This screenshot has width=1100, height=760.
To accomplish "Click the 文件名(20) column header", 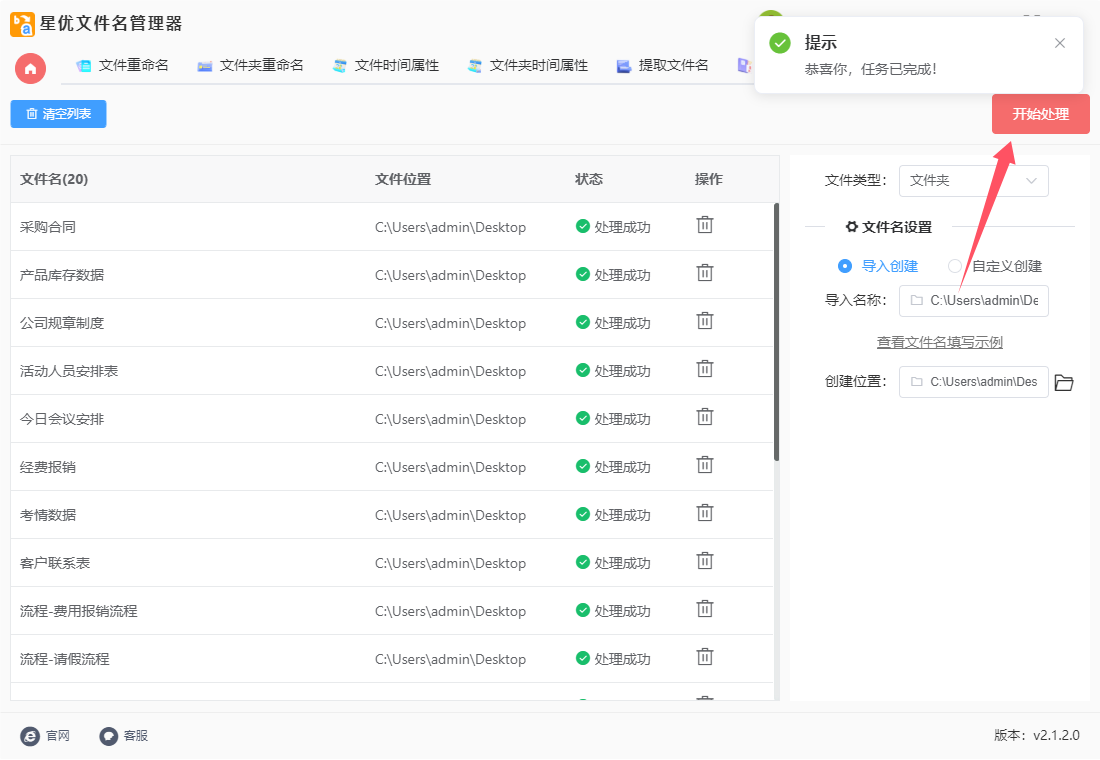I will pos(54,179).
